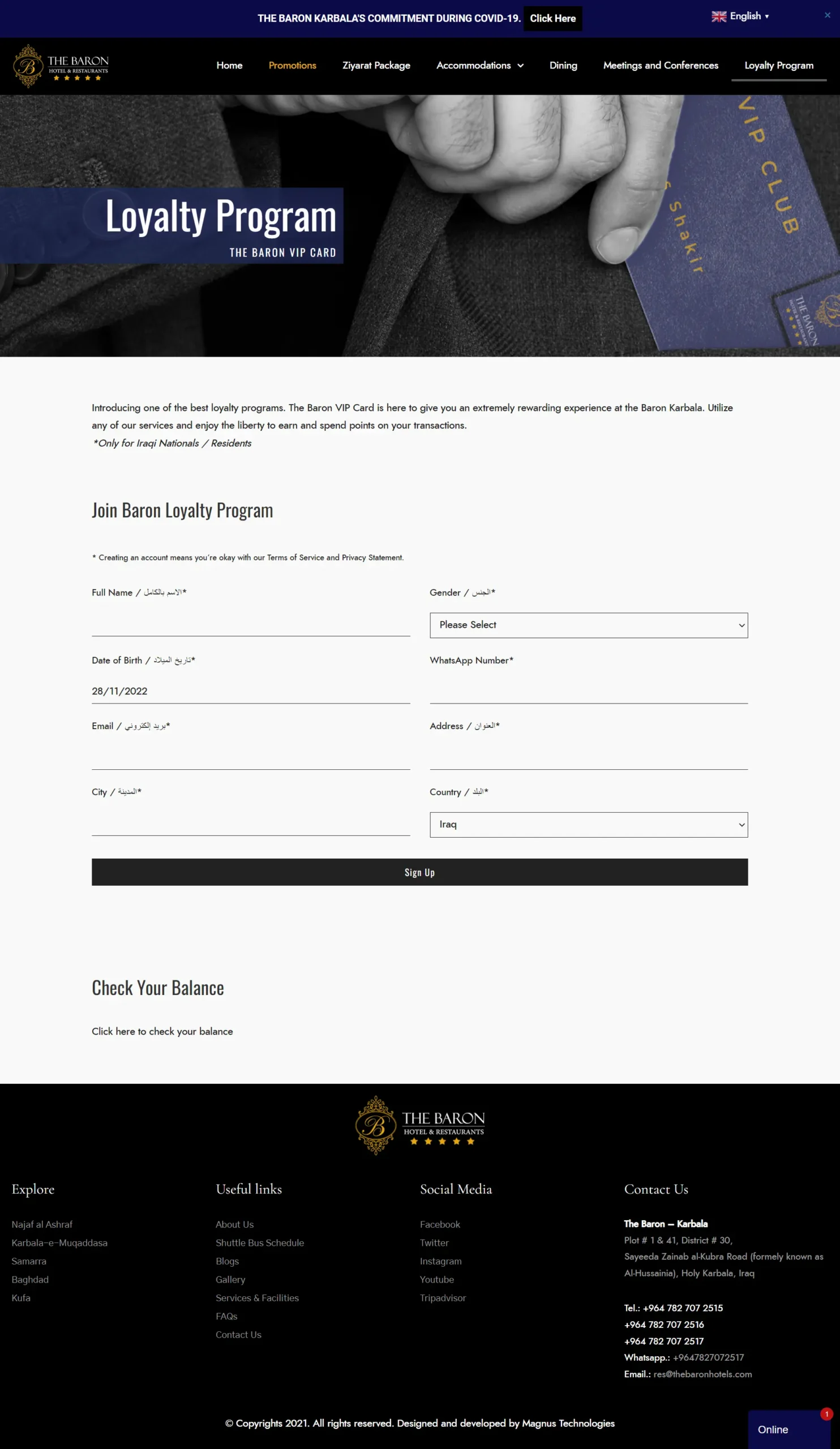Click The Baron footer logo
This screenshot has height=1449, width=840.
coord(419,1125)
